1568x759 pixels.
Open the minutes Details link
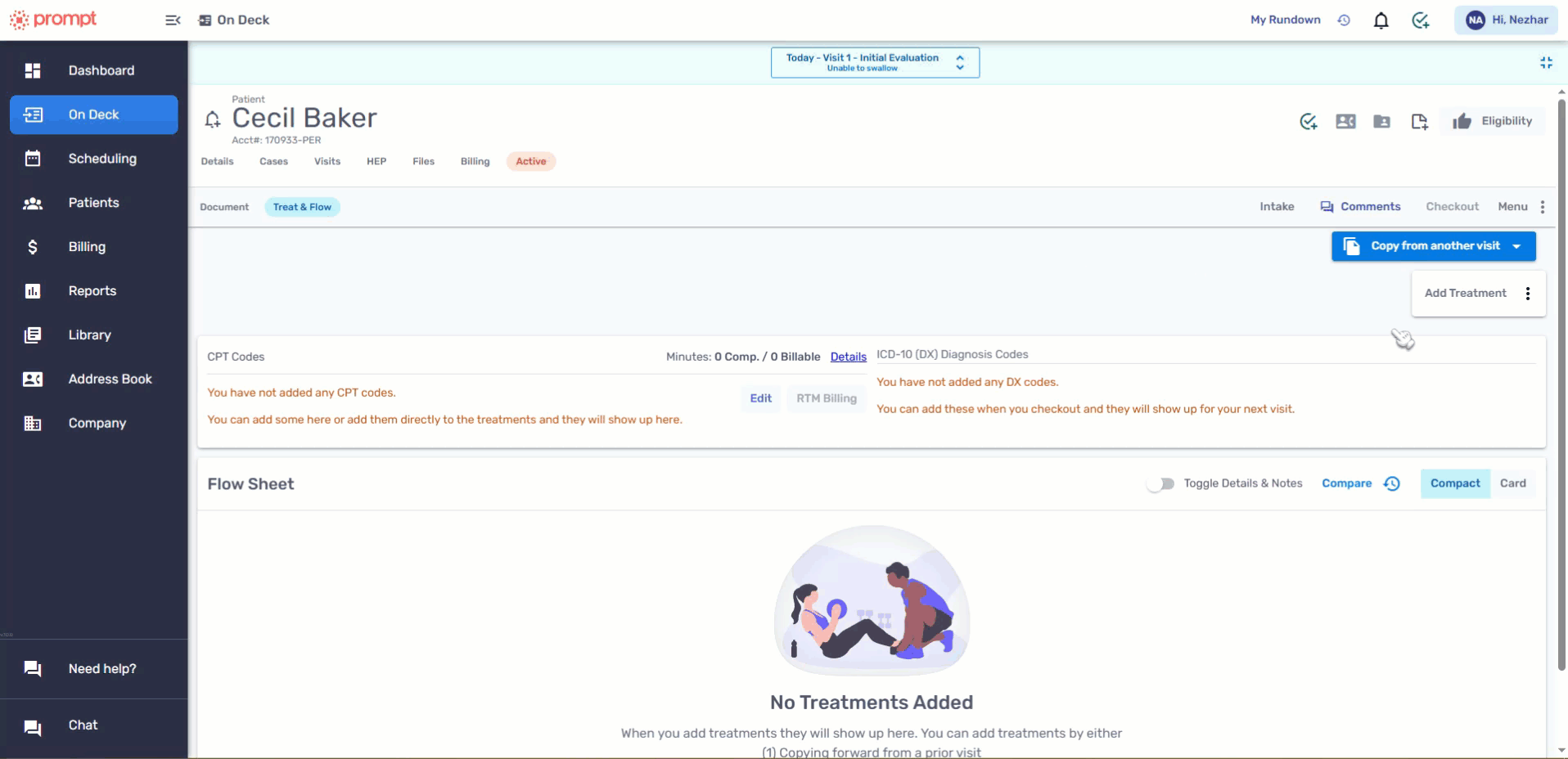point(849,357)
